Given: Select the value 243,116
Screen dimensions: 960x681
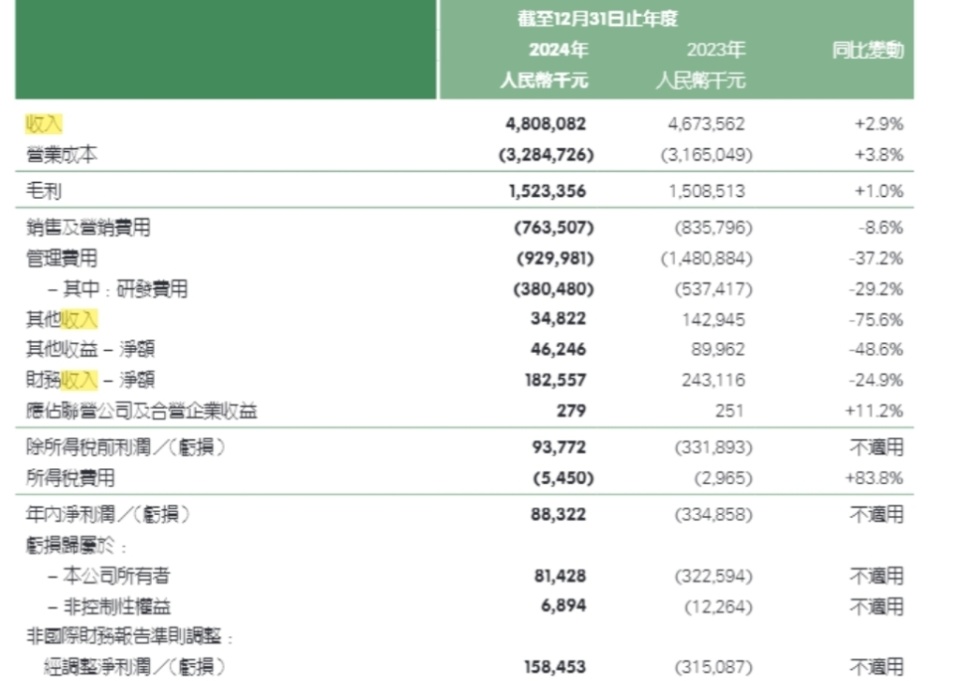Looking at the screenshot, I should 713,380.
